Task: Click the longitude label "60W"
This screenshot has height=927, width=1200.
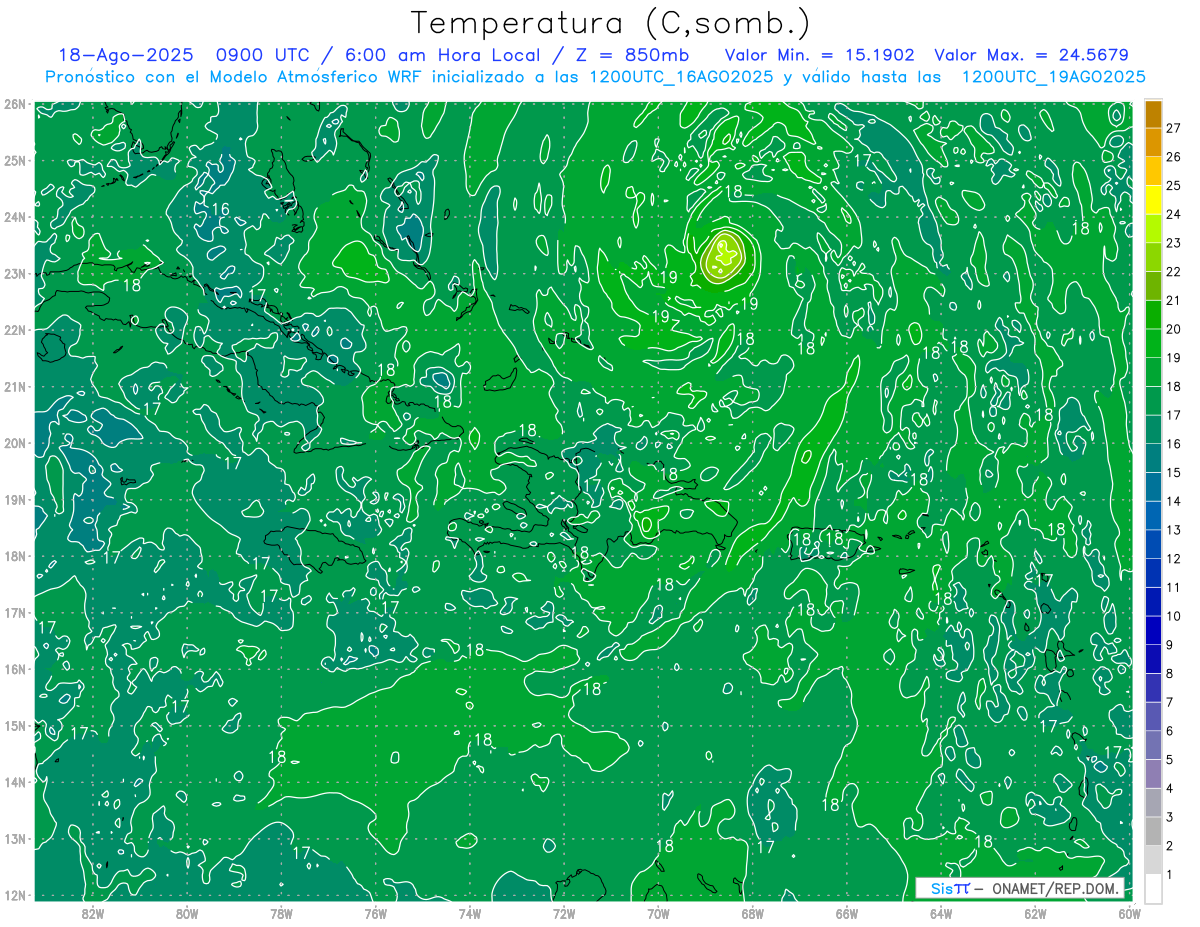Action: [1129, 914]
